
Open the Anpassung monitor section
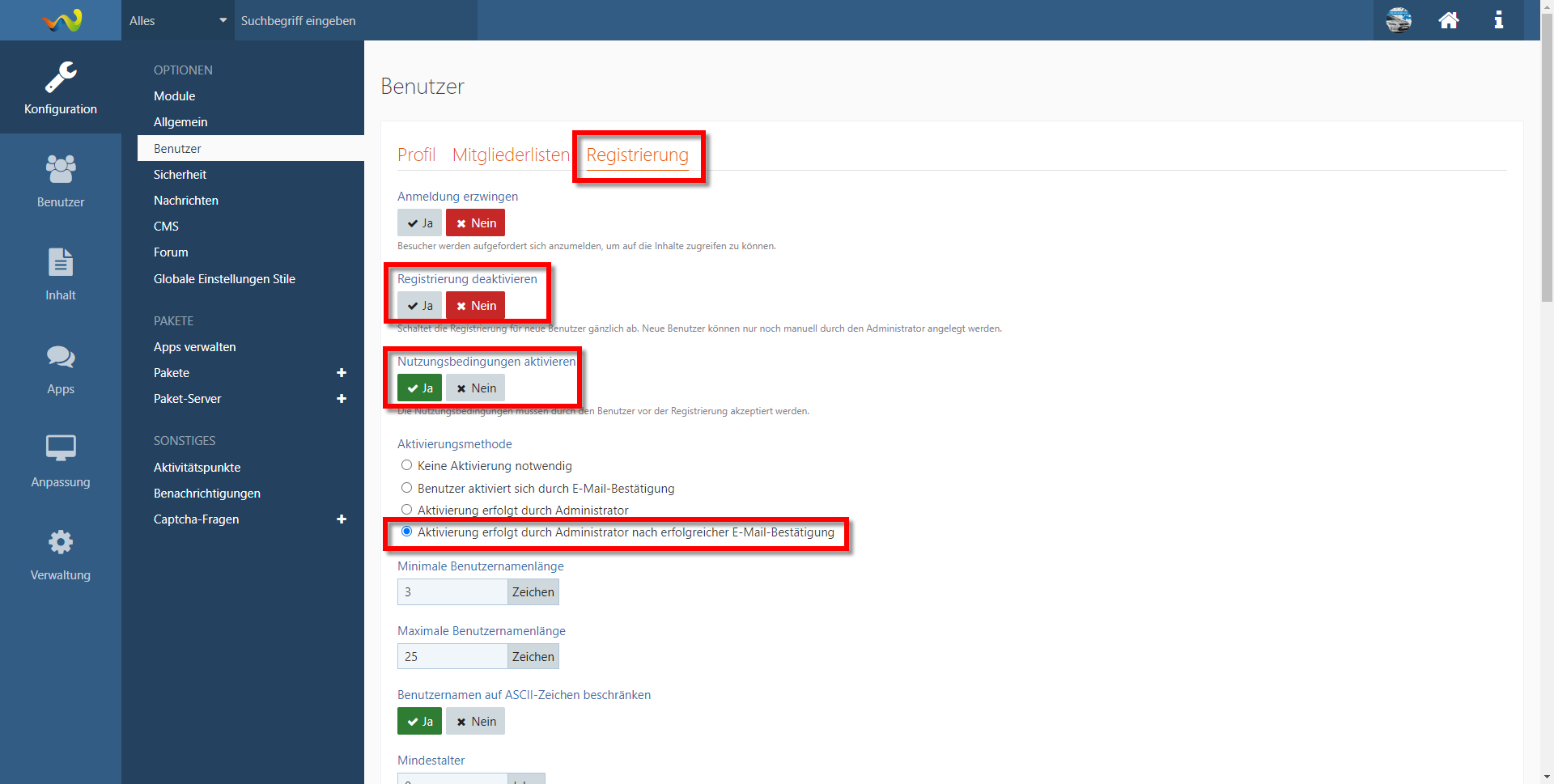tap(61, 460)
